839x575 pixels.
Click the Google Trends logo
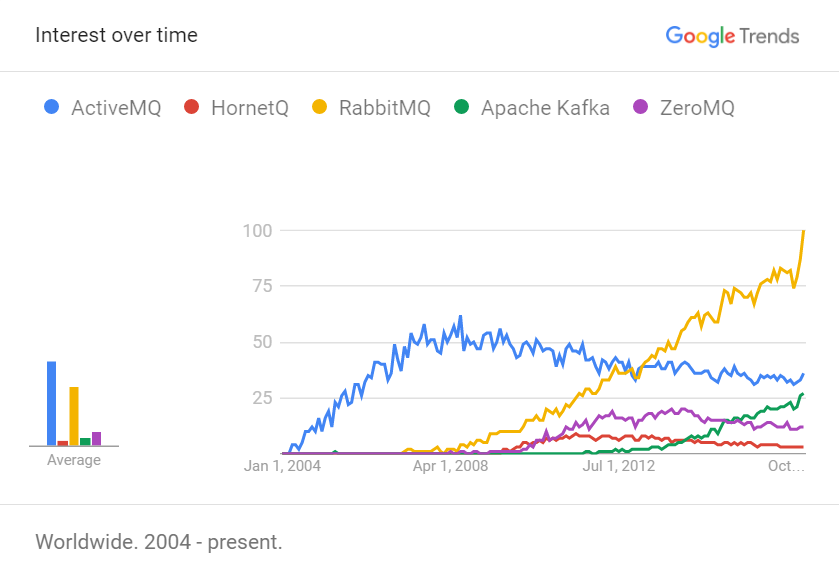(732, 36)
